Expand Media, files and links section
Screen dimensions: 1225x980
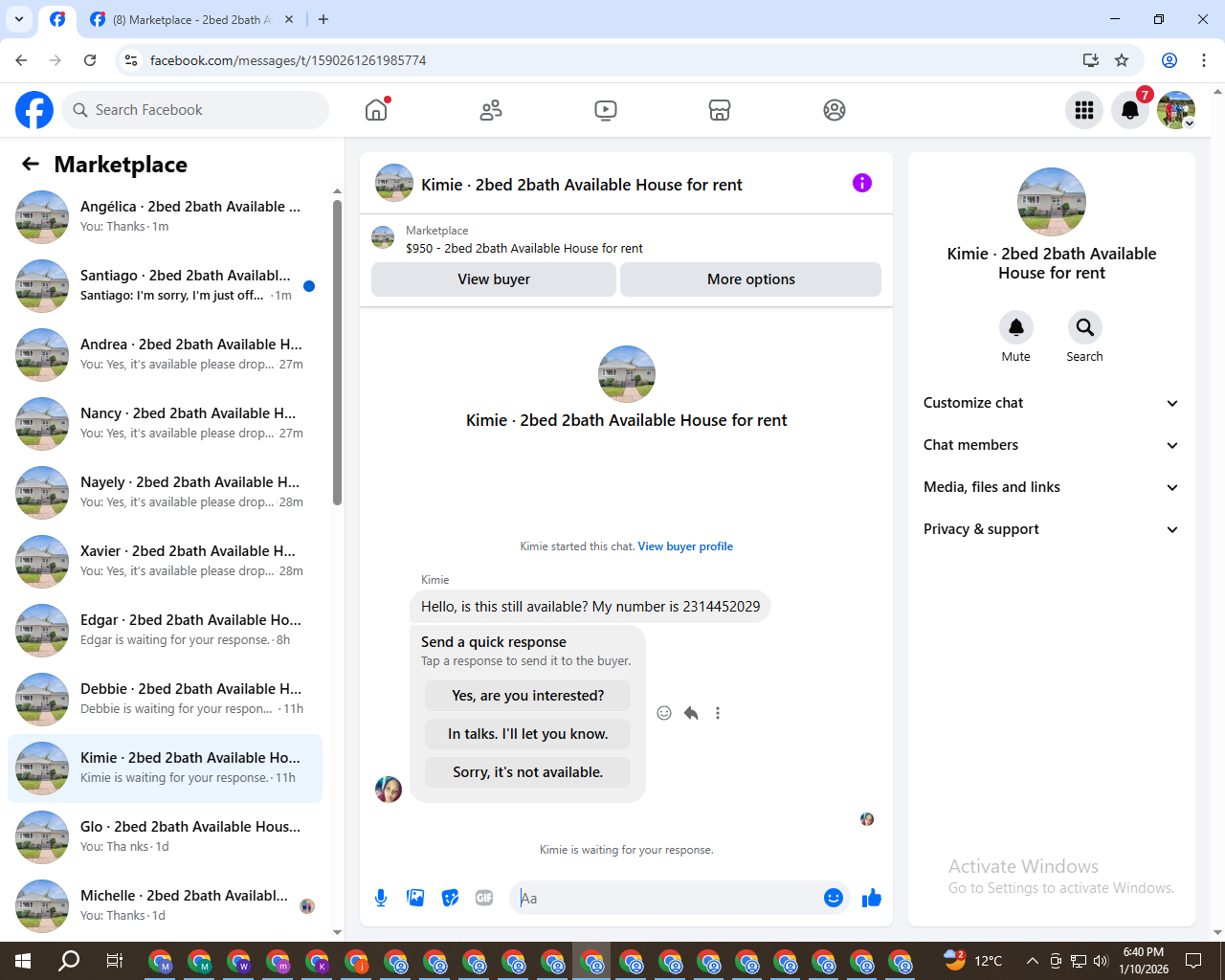(x=1051, y=487)
